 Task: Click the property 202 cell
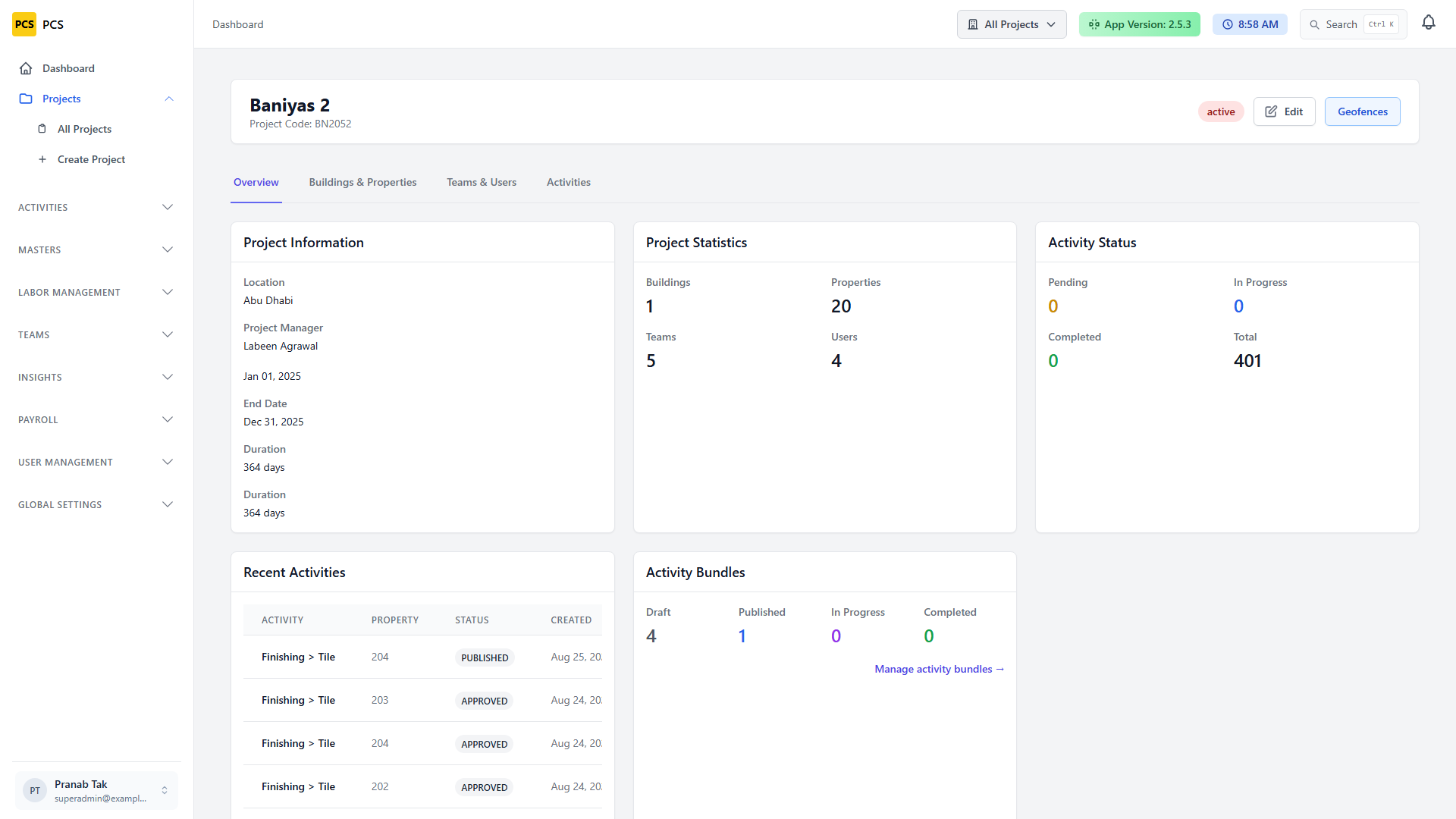pos(380,786)
